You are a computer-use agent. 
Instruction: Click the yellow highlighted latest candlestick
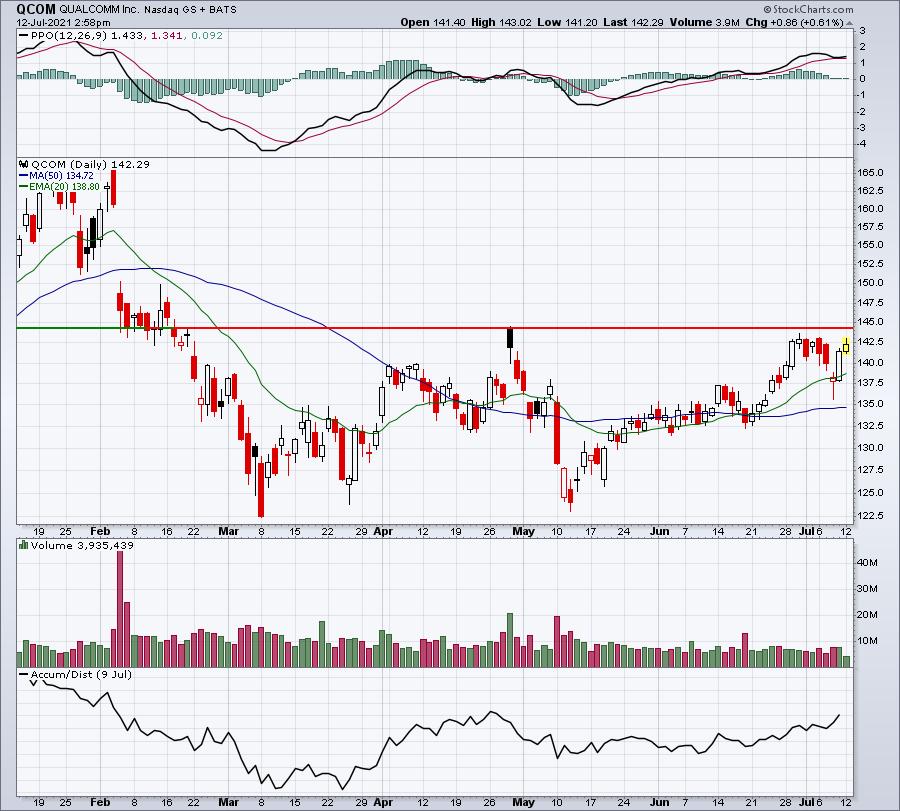click(846, 345)
